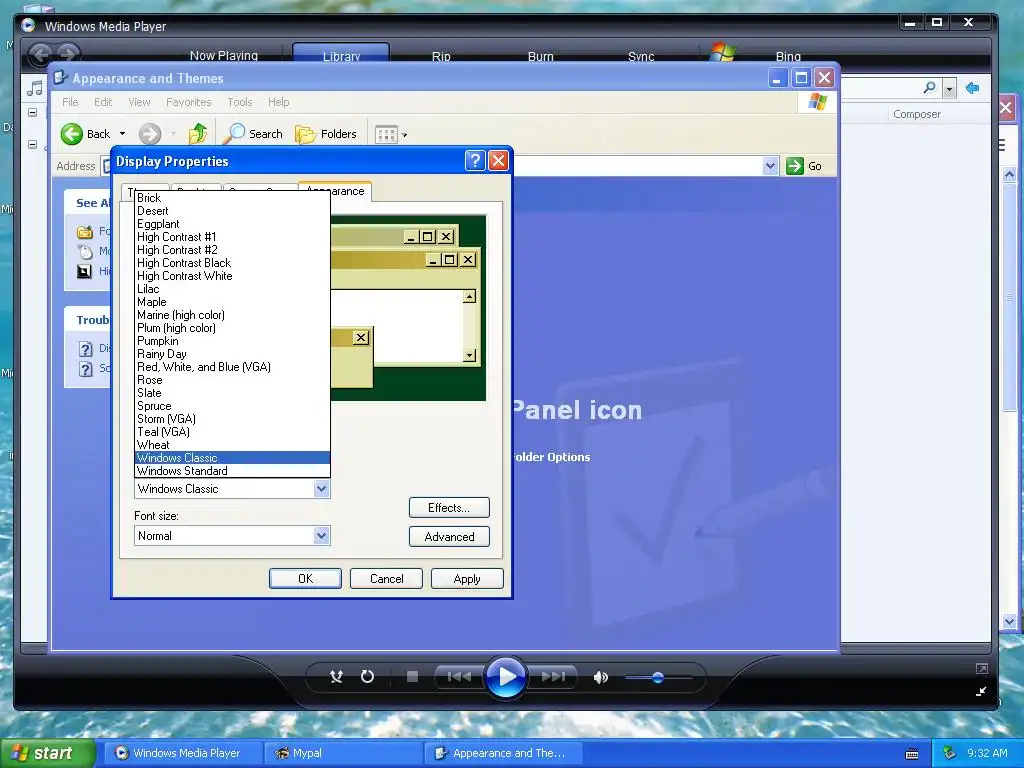Open the Tools menu

click(239, 102)
